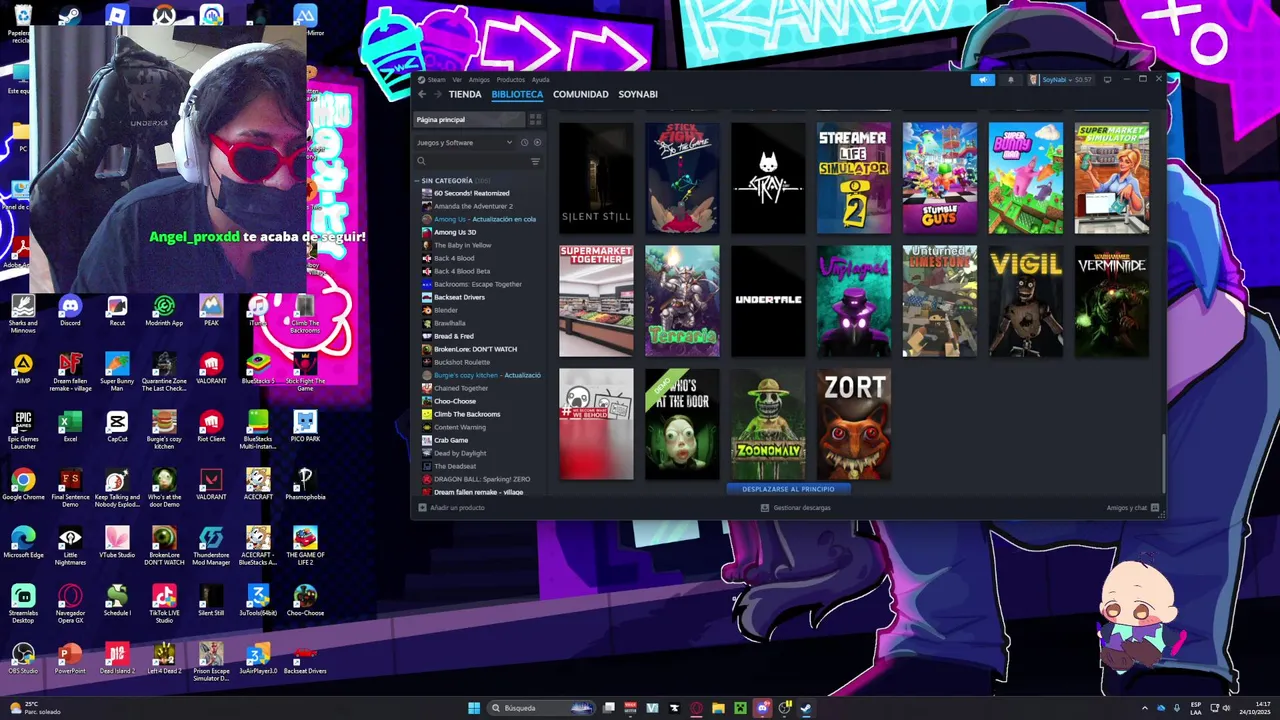Open Epic Games Launcher desktop icon

point(23,428)
